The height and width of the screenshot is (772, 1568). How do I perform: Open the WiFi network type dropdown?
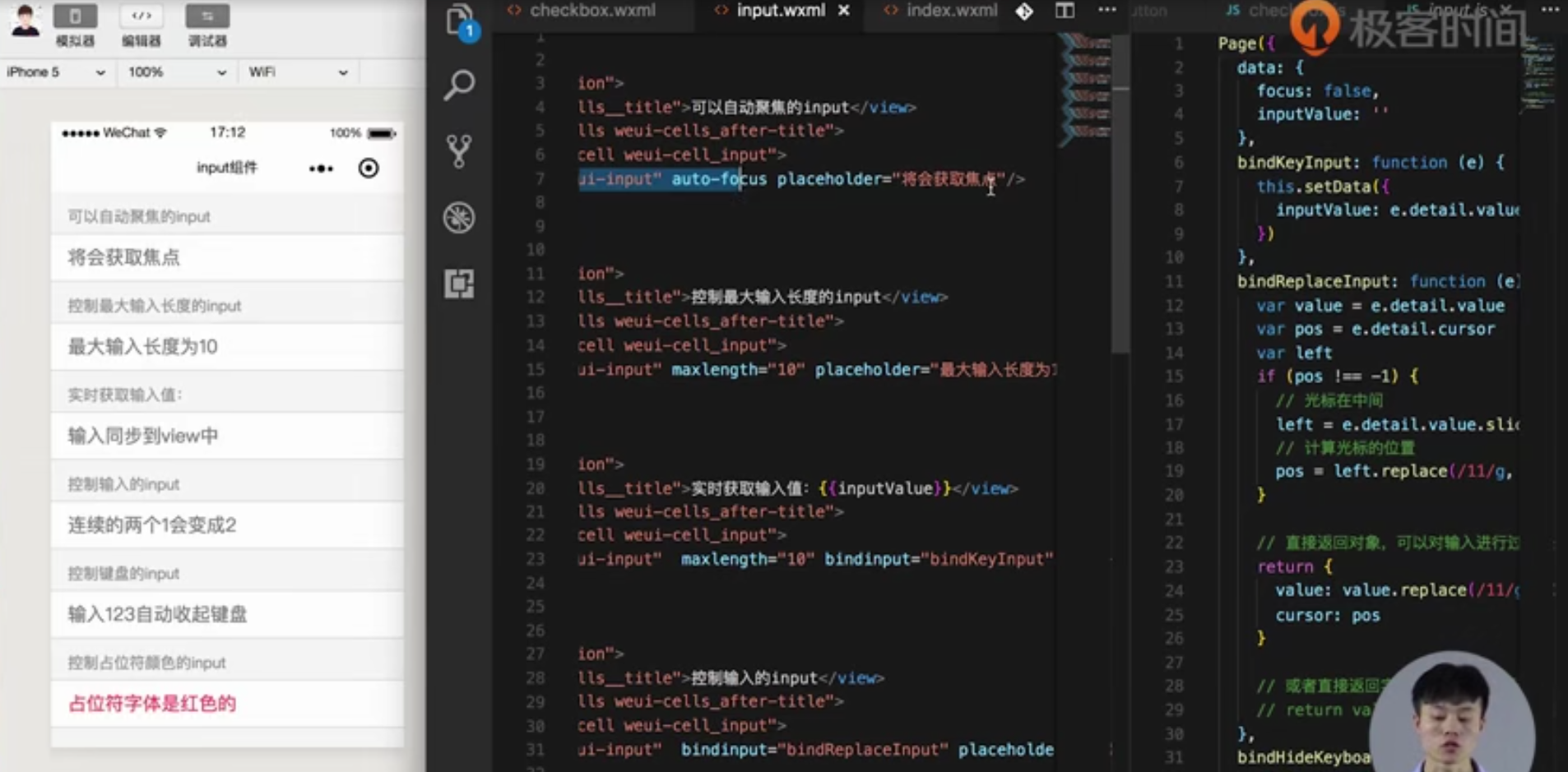point(298,72)
